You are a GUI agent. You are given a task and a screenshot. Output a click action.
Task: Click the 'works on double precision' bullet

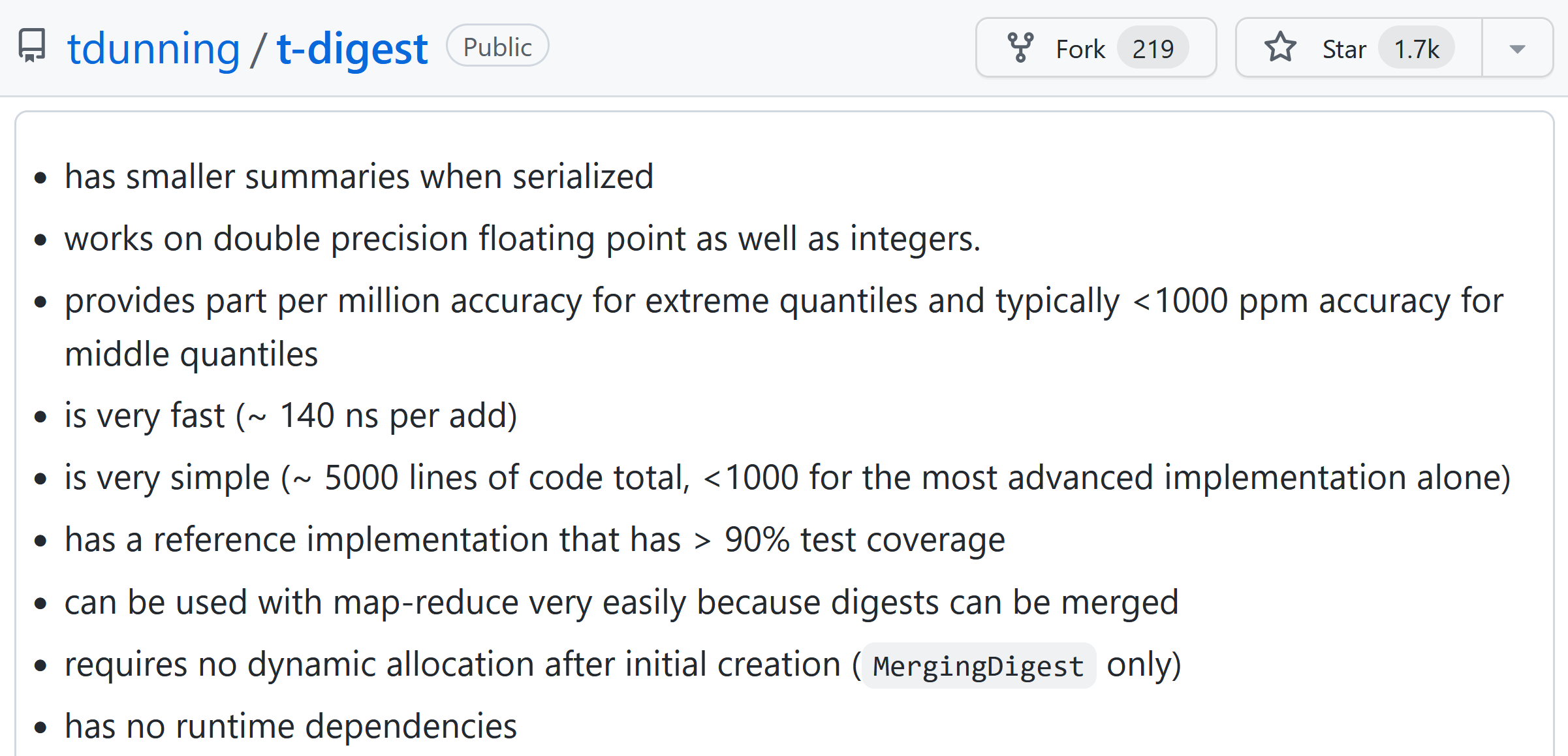(x=523, y=239)
